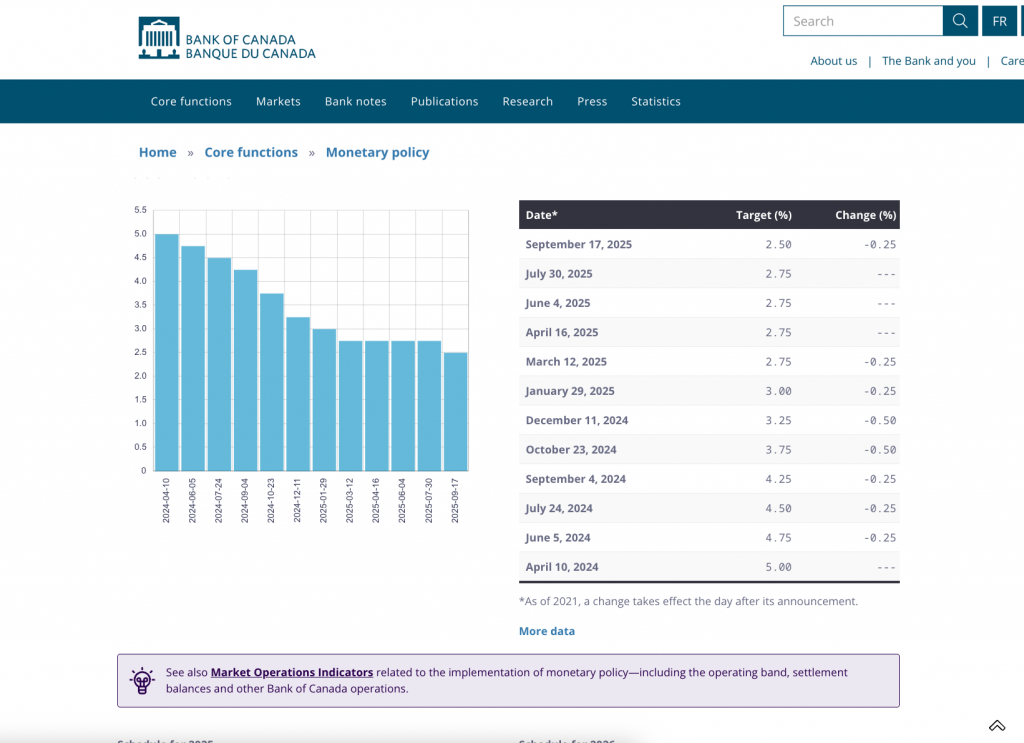Type in the Search input field
Image resolution: width=1024 pixels, height=743 pixels.
pyautogui.click(x=863, y=21)
